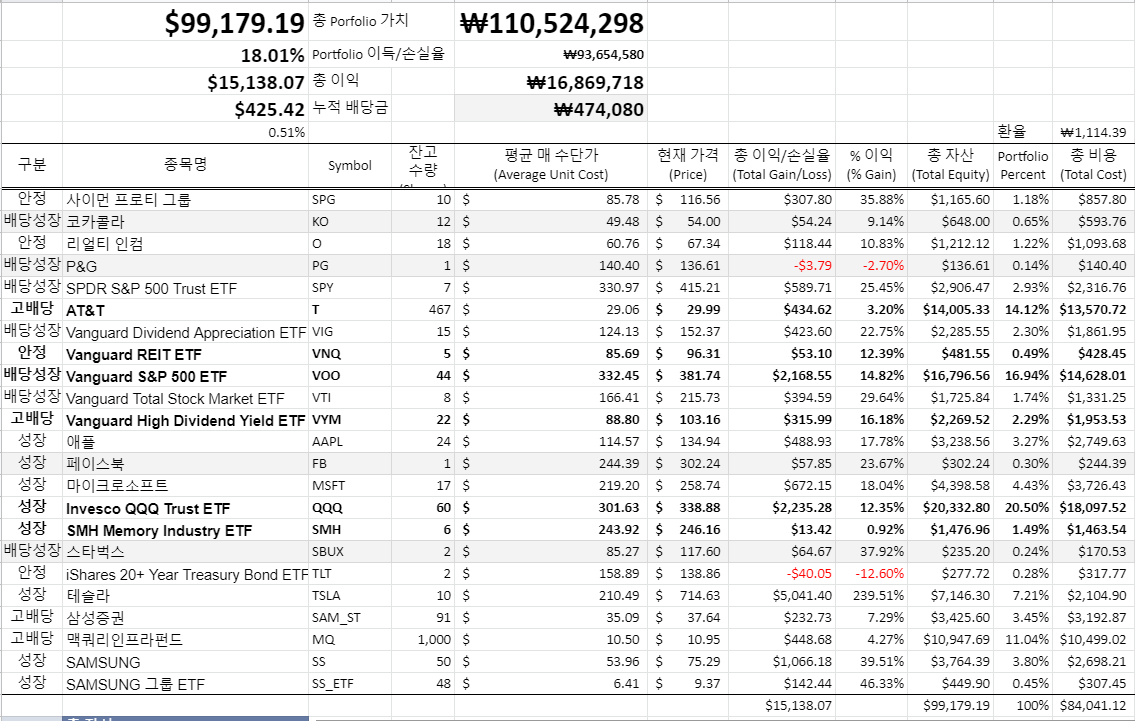Select the SAMSUNG row symbol SS

(350, 661)
